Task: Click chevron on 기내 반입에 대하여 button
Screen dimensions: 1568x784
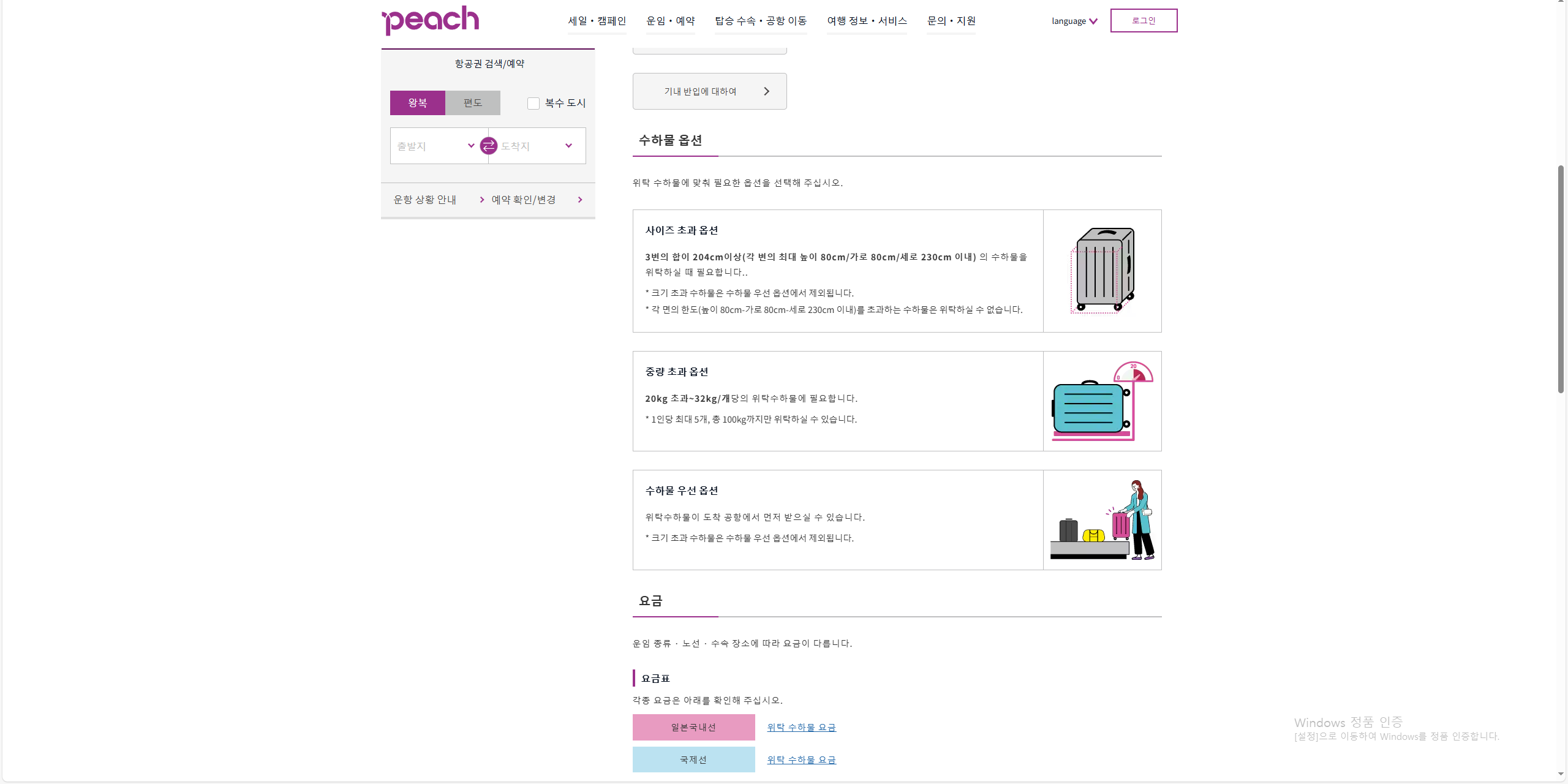Action: coord(766,91)
